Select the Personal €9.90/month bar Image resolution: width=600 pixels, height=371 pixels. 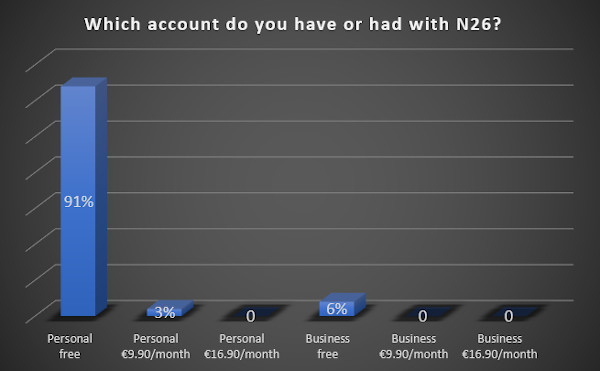click(170, 308)
